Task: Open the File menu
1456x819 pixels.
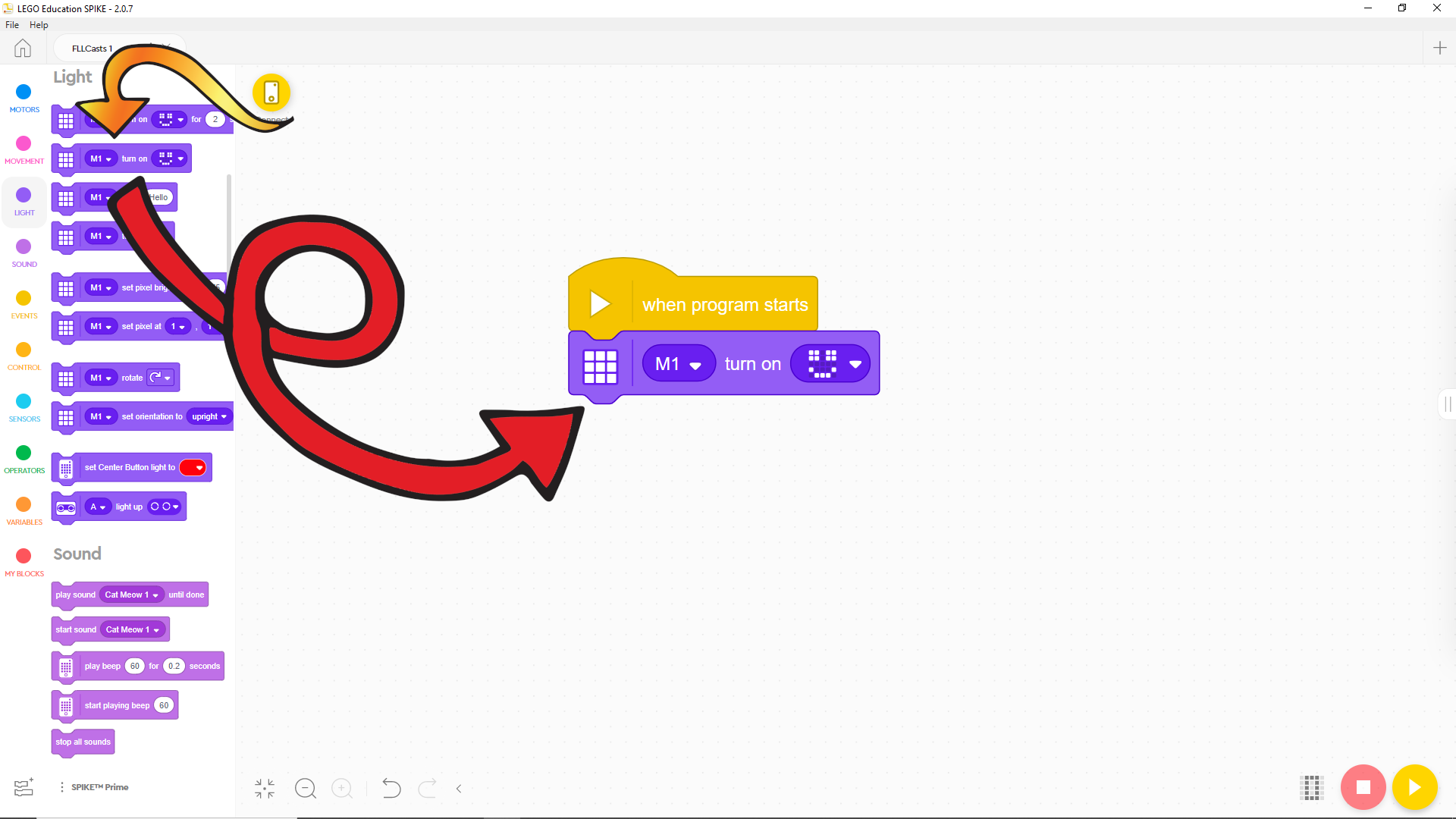Action: pyautogui.click(x=11, y=24)
